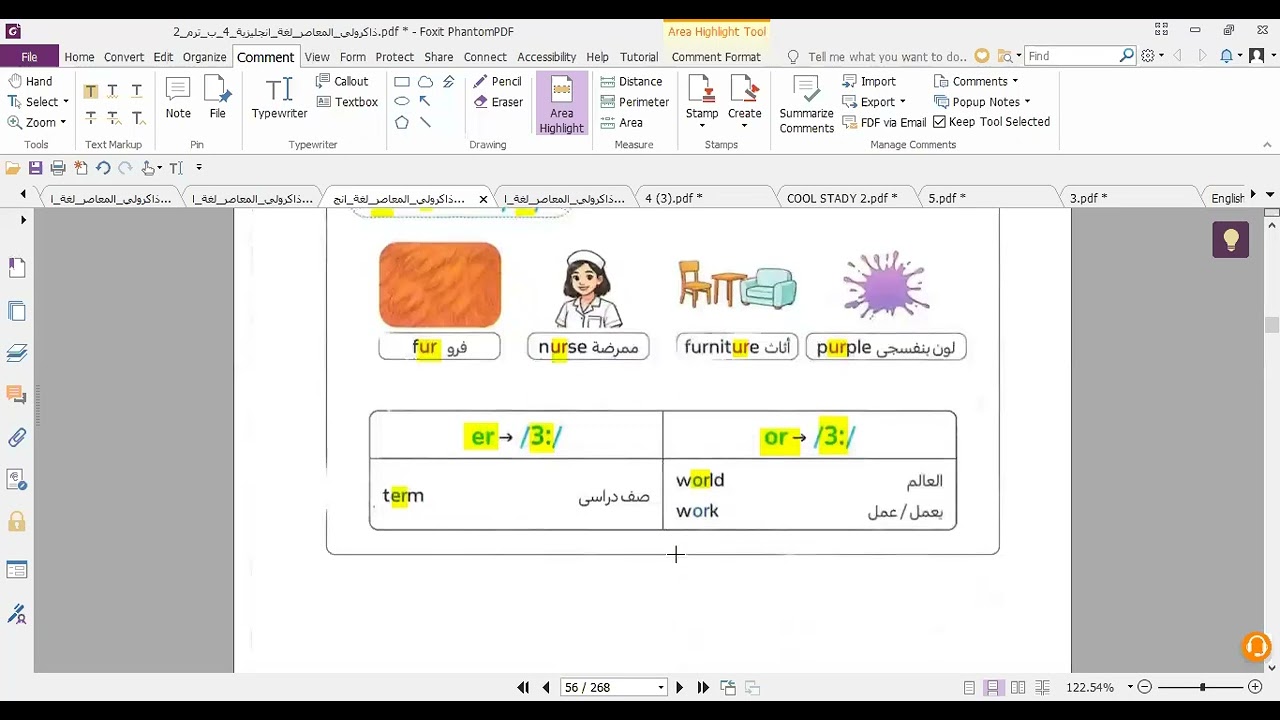Switch to the Home ribbon tab
This screenshot has height=720, width=1280.
pyautogui.click(x=79, y=57)
